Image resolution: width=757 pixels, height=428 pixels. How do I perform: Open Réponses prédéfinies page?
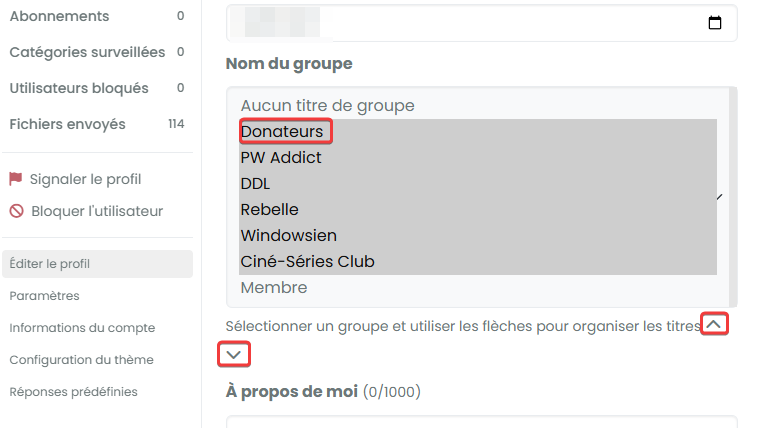tap(73, 392)
